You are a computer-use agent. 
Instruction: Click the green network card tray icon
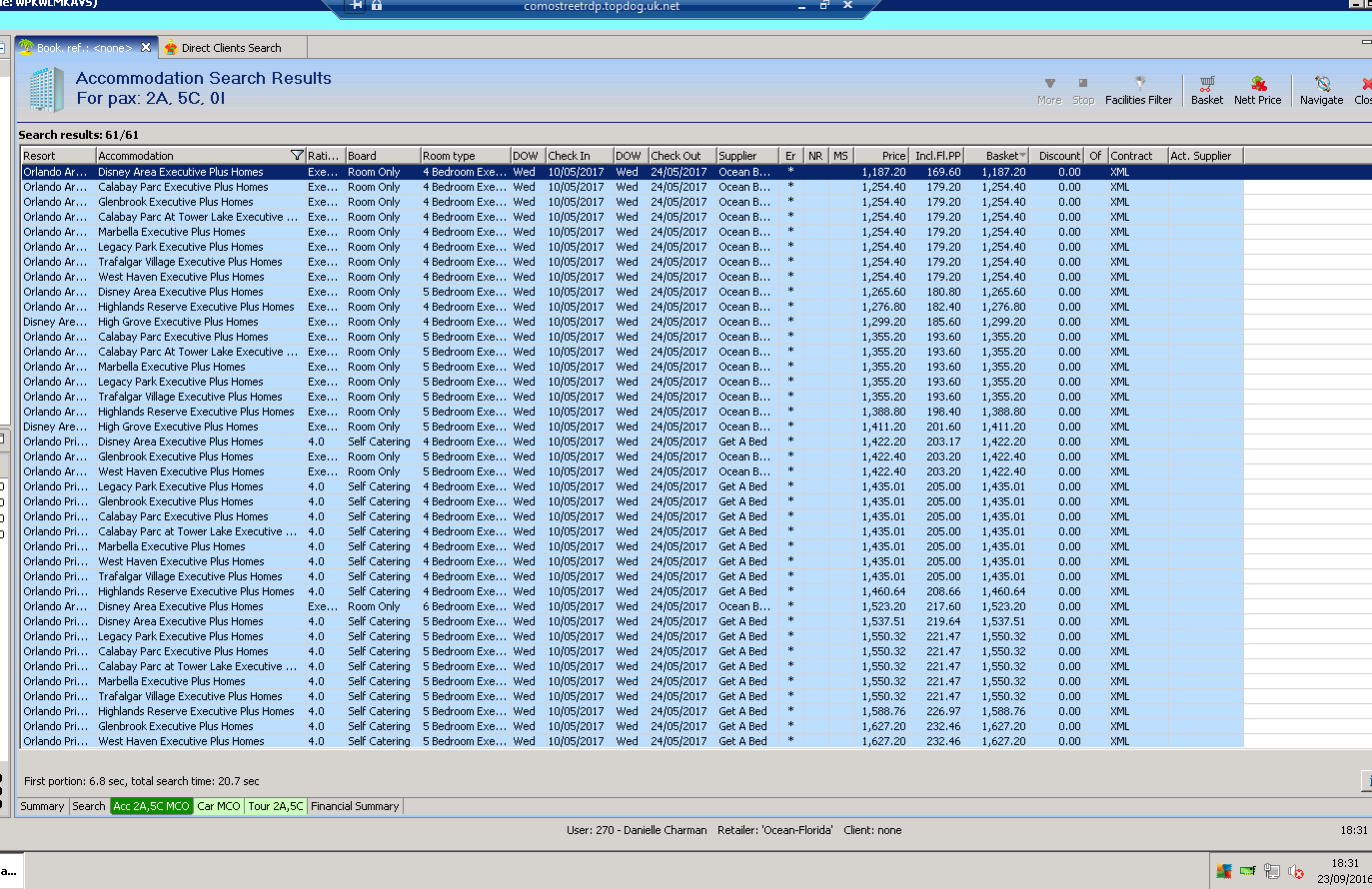(1248, 871)
